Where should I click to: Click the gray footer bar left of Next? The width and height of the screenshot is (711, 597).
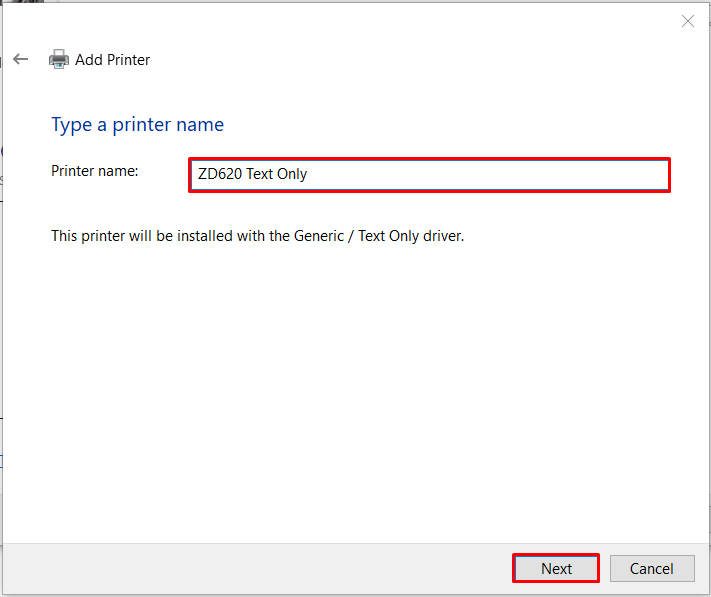[258, 568]
